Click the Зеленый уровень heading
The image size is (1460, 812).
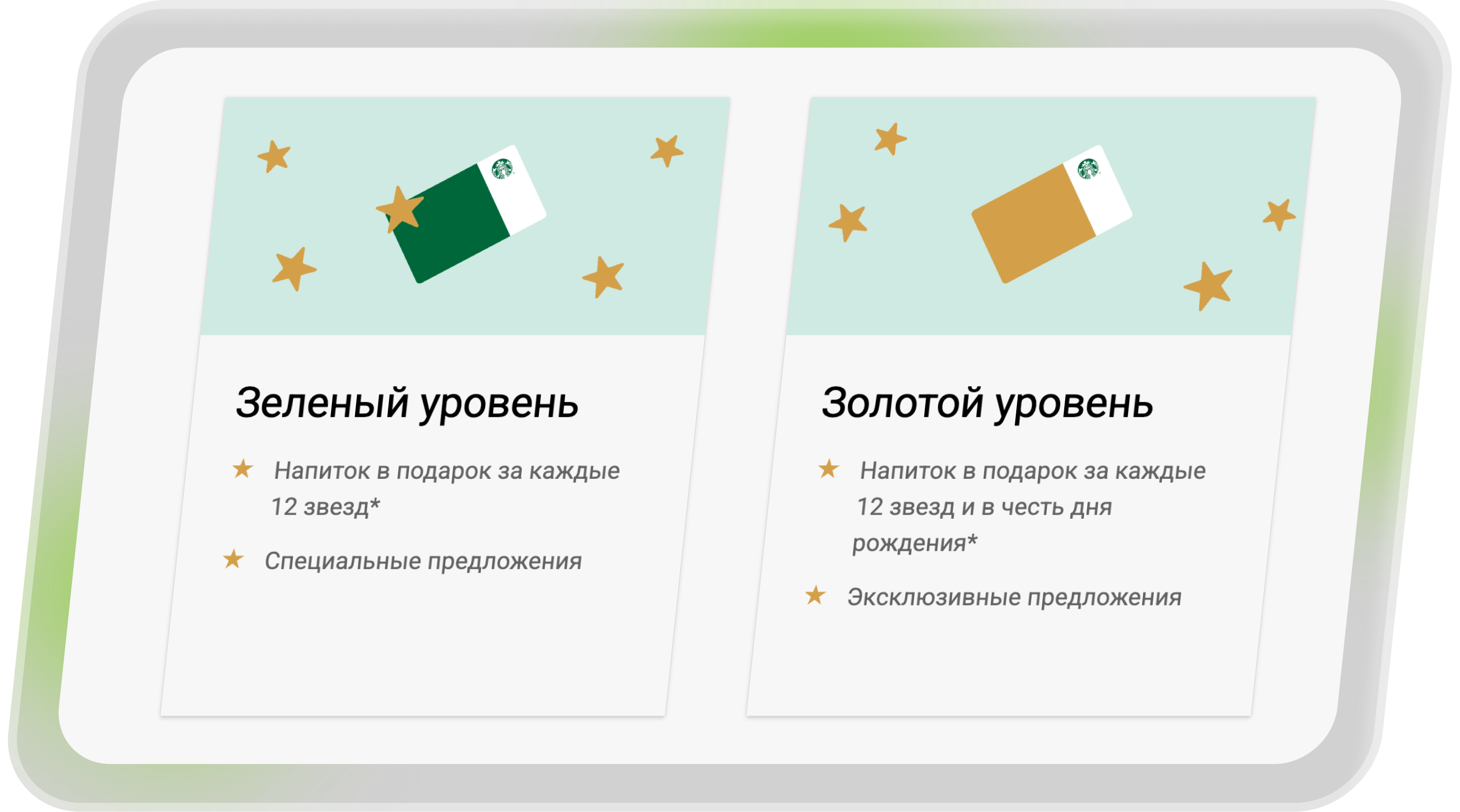pyautogui.click(x=407, y=403)
